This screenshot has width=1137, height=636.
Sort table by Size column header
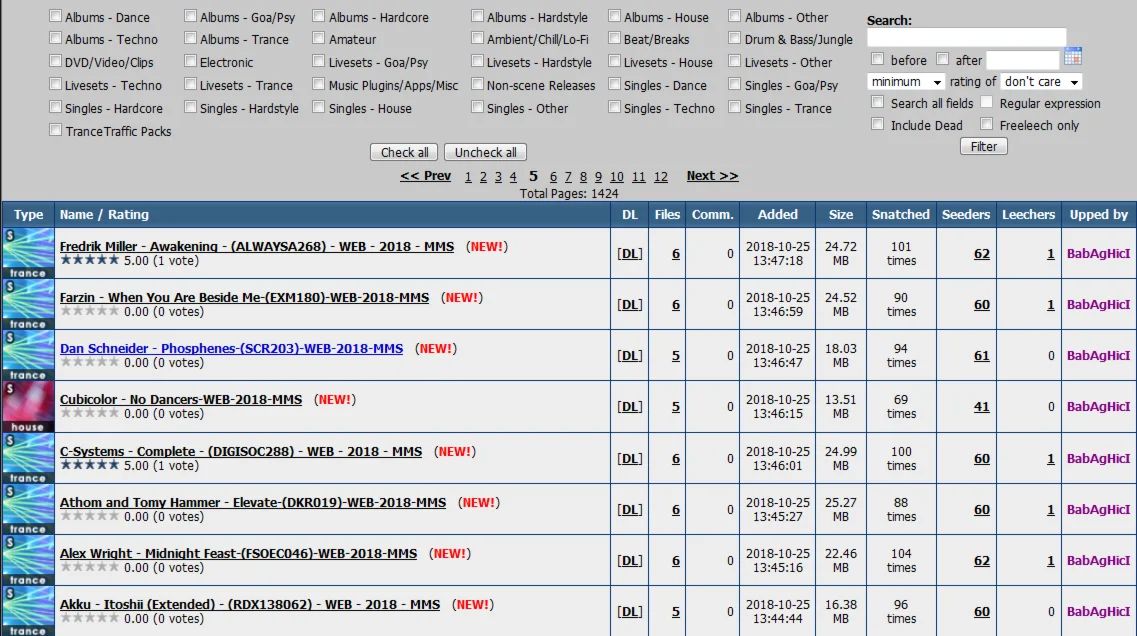pos(840,214)
